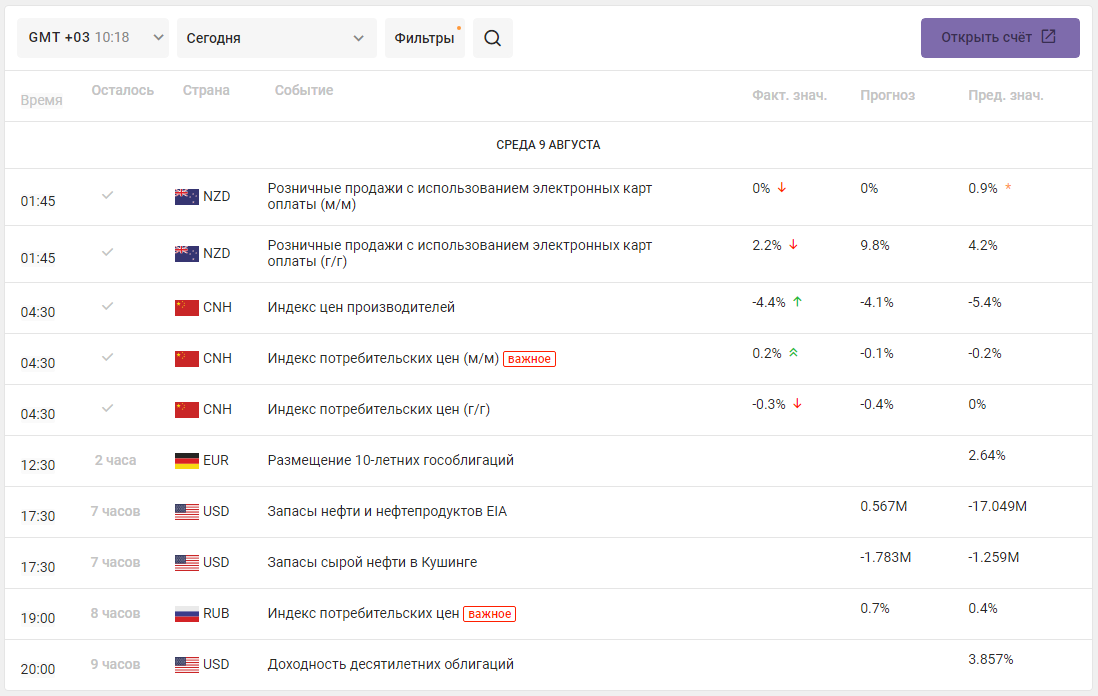
Task: Click the checkmark in the 01:45 м/м row
Action: 107,195
